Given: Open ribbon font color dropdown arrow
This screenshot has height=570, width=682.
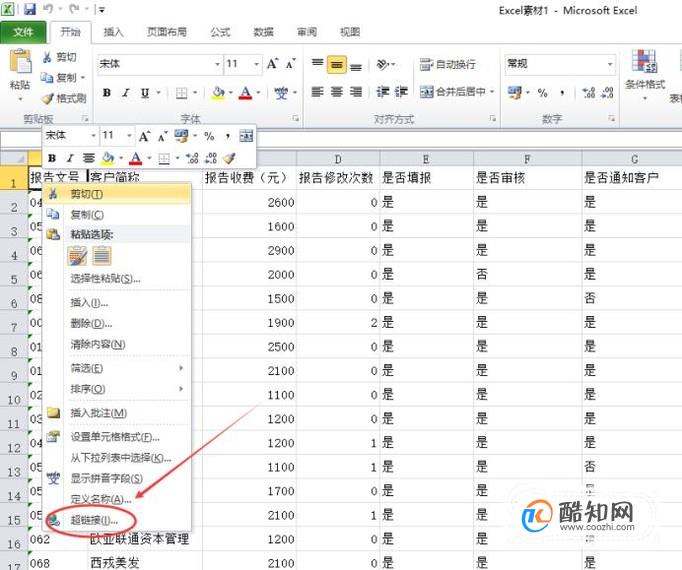Looking at the screenshot, I should (258, 92).
